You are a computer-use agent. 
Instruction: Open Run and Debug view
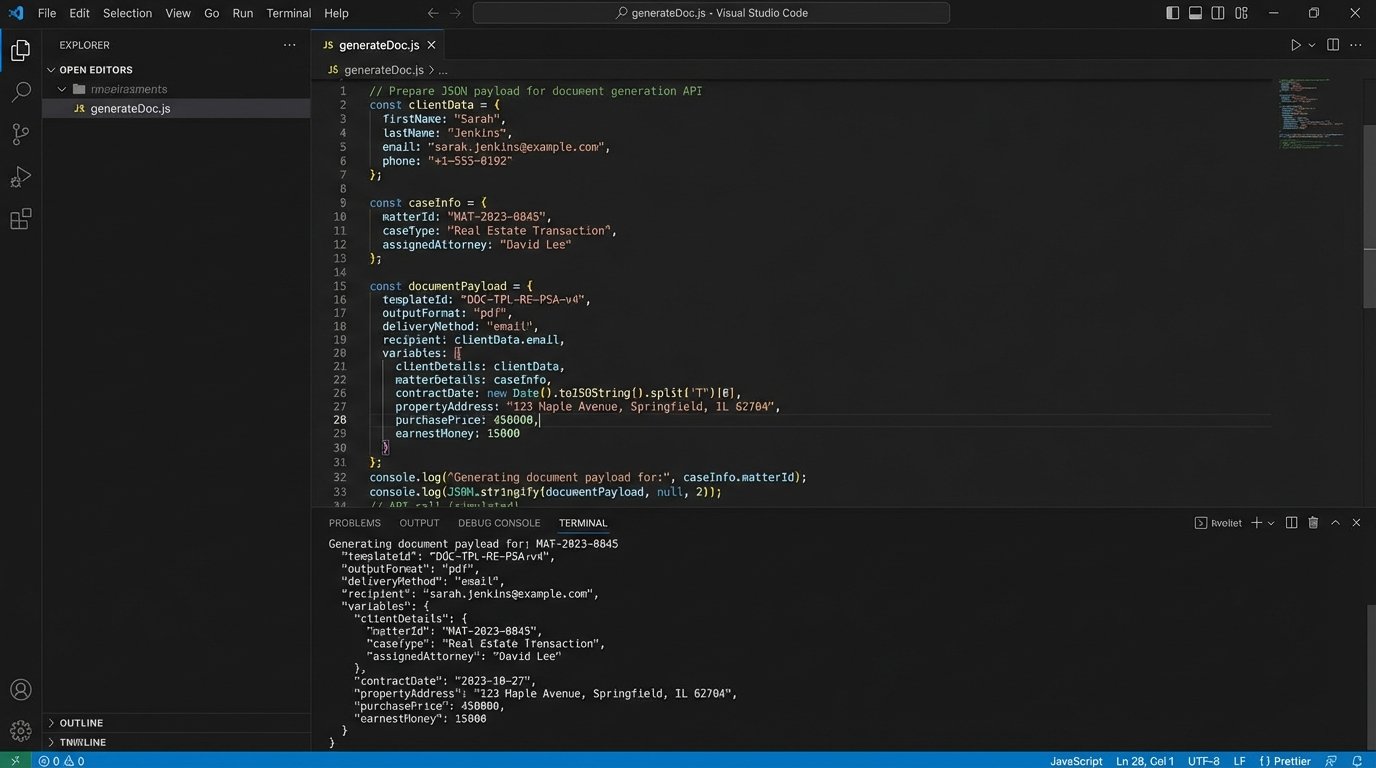click(x=20, y=177)
